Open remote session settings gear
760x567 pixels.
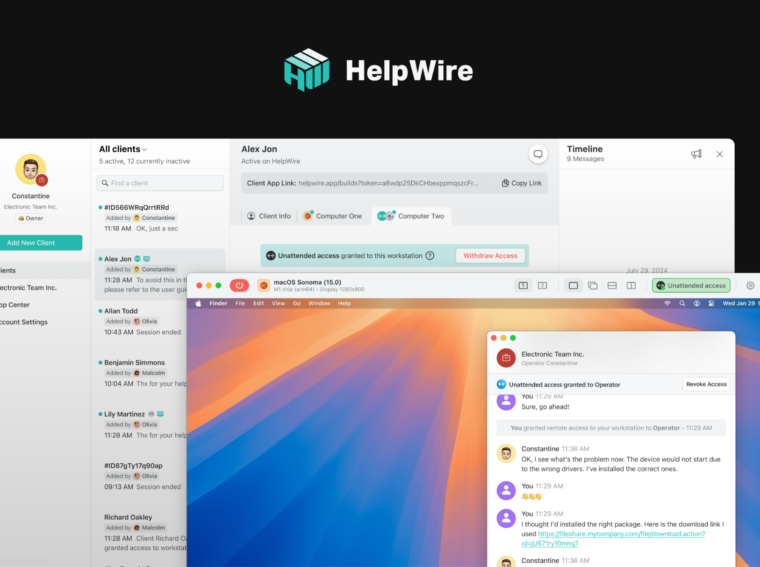click(x=750, y=285)
